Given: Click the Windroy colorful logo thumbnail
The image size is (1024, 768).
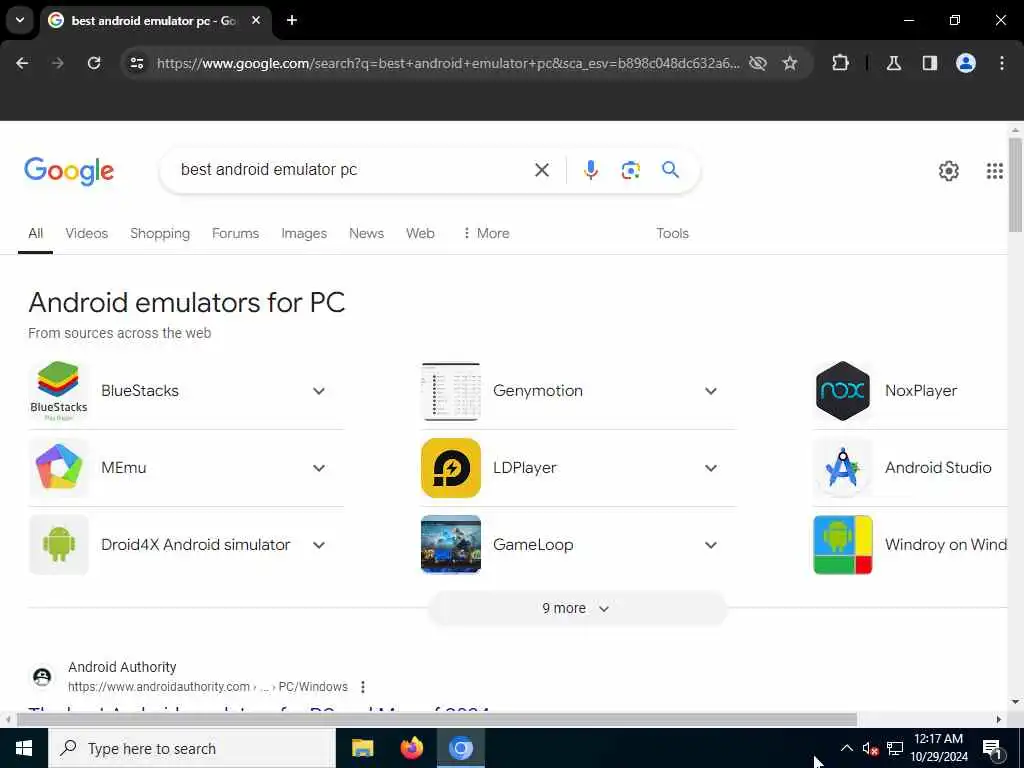Looking at the screenshot, I should pyautogui.click(x=842, y=545).
